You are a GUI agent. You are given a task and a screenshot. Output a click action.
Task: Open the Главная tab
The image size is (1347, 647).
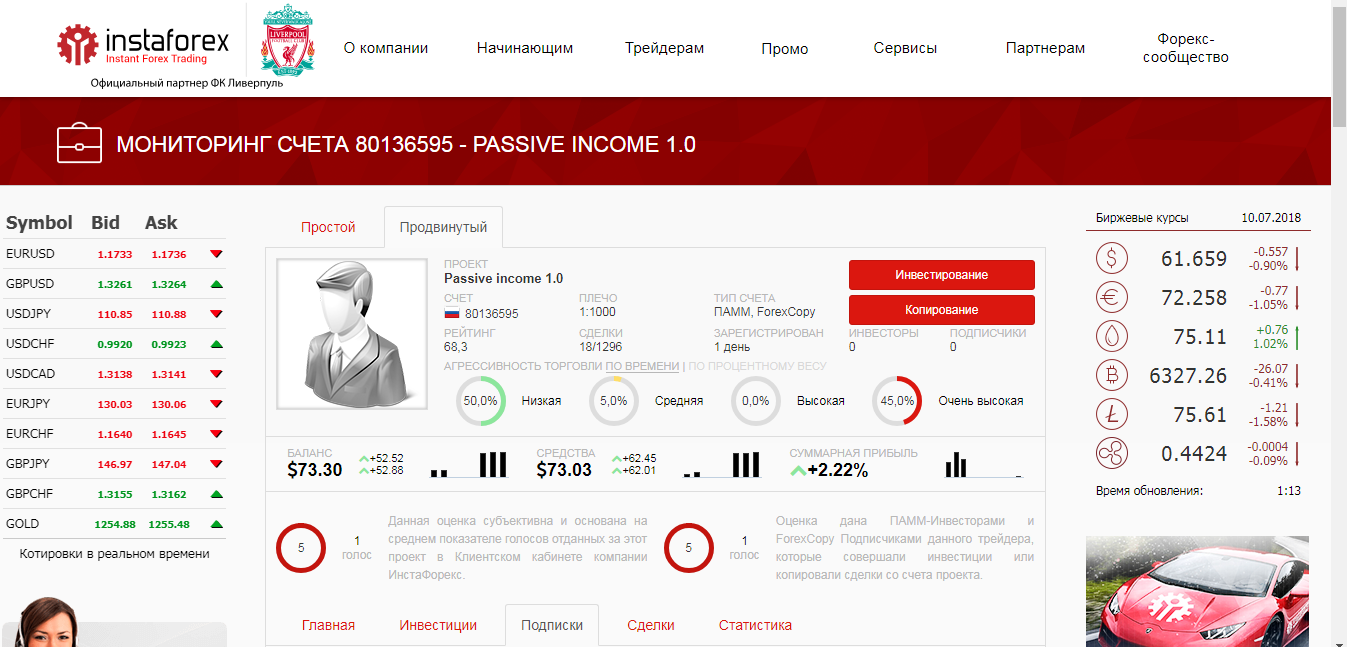click(328, 625)
